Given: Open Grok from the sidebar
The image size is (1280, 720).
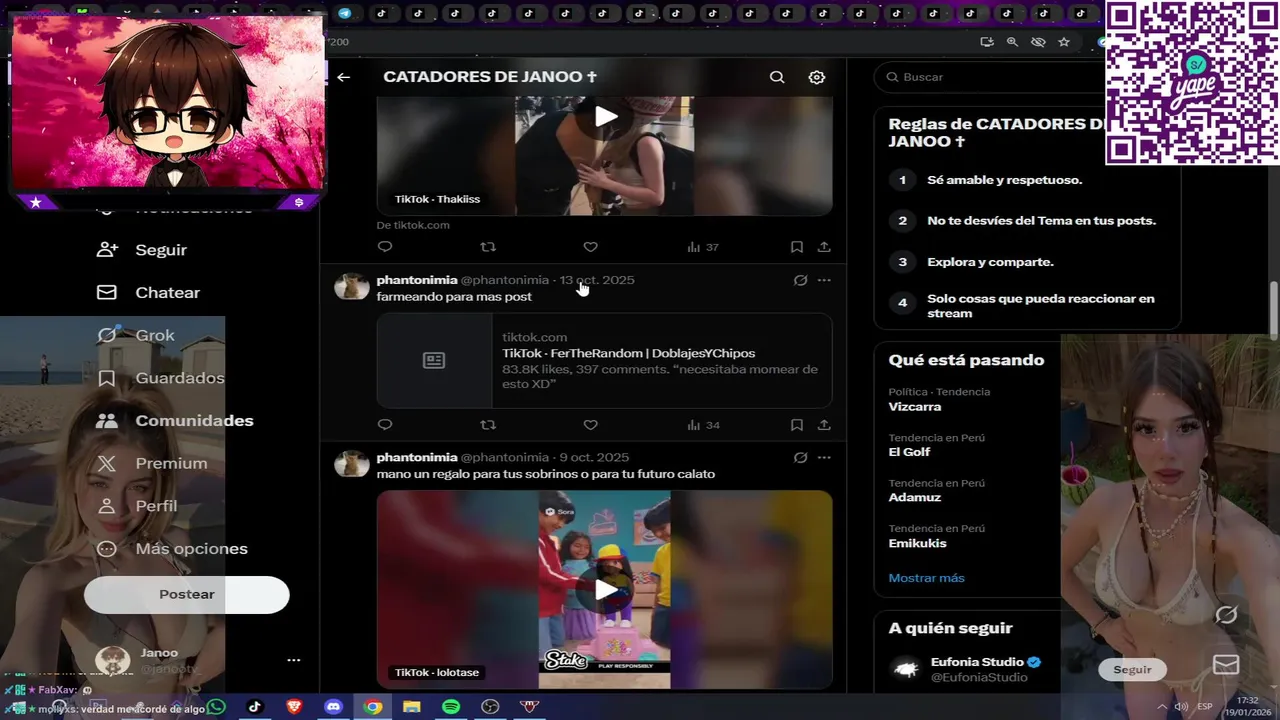Looking at the screenshot, I should pyautogui.click(x=136, y=336).
